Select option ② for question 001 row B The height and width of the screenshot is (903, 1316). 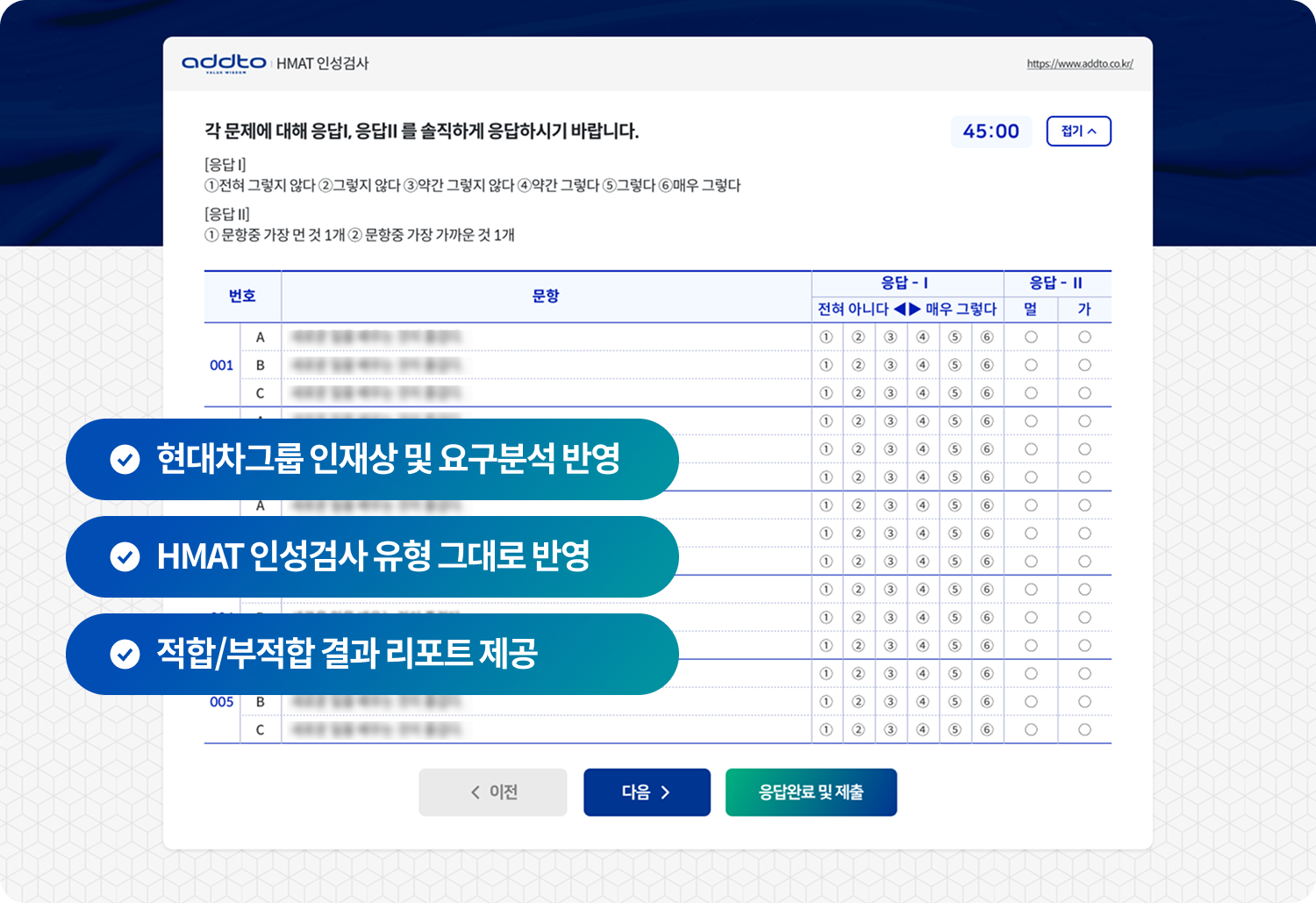(858, 365)
